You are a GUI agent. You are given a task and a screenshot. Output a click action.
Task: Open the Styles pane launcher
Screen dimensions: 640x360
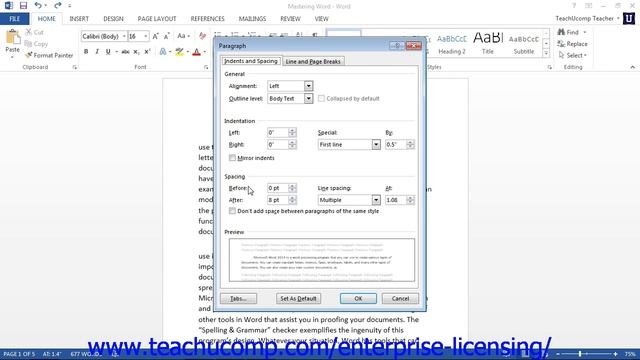[549, 67]
